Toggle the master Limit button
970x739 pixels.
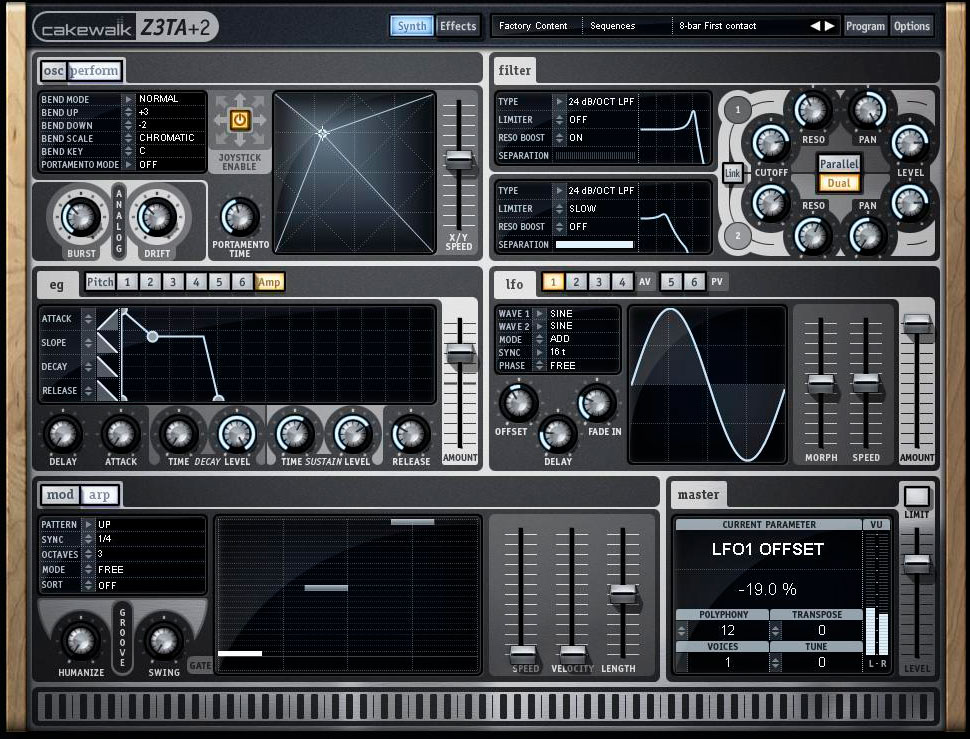tap(916, 496)
